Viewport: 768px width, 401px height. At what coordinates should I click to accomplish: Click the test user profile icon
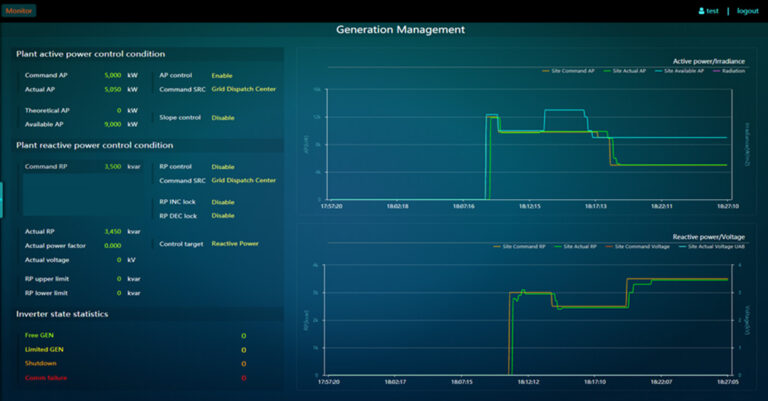pyautogui.click(x=702, y=11)
